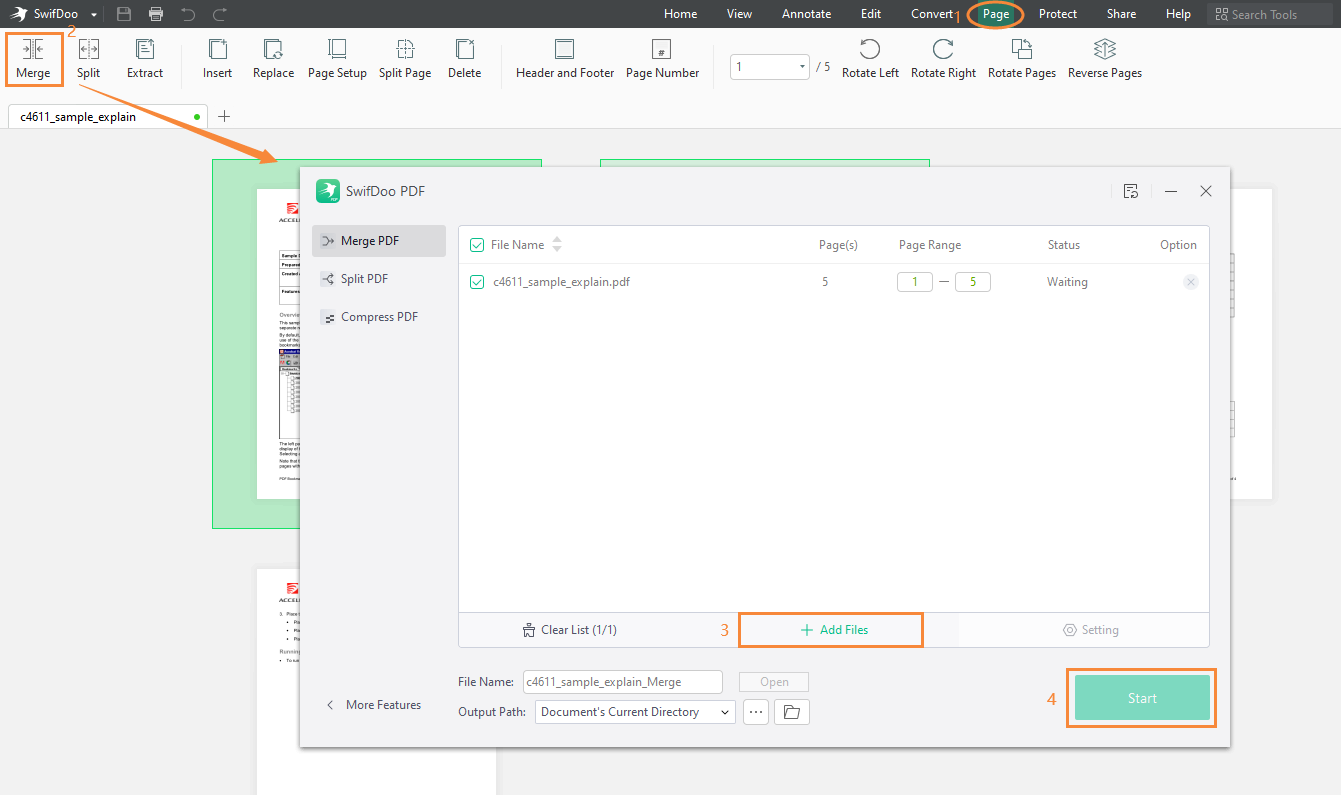Go back to More Features
The image size is (1341, 795).
click(373, 705)
